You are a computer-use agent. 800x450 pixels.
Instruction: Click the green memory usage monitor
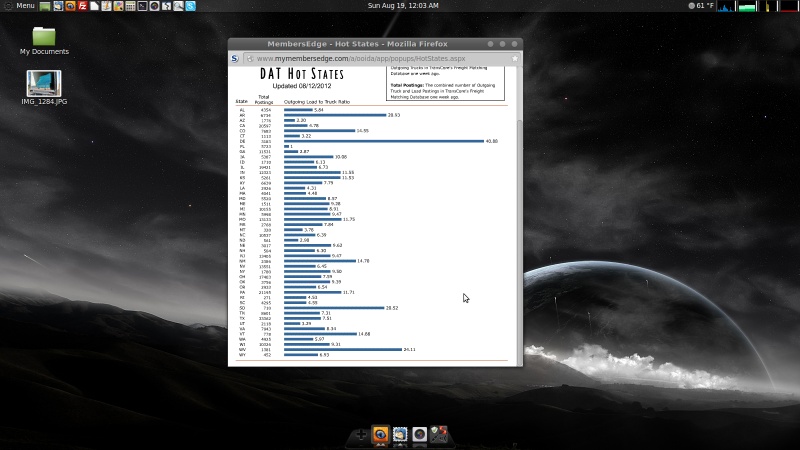[746, 6]
